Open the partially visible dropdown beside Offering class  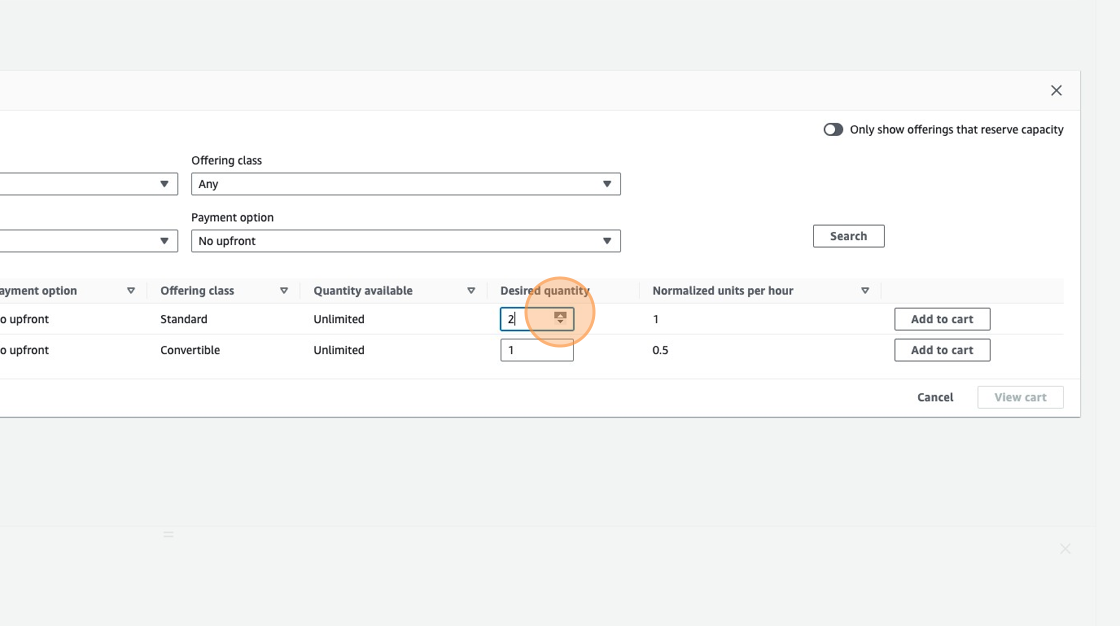point(88,184)
